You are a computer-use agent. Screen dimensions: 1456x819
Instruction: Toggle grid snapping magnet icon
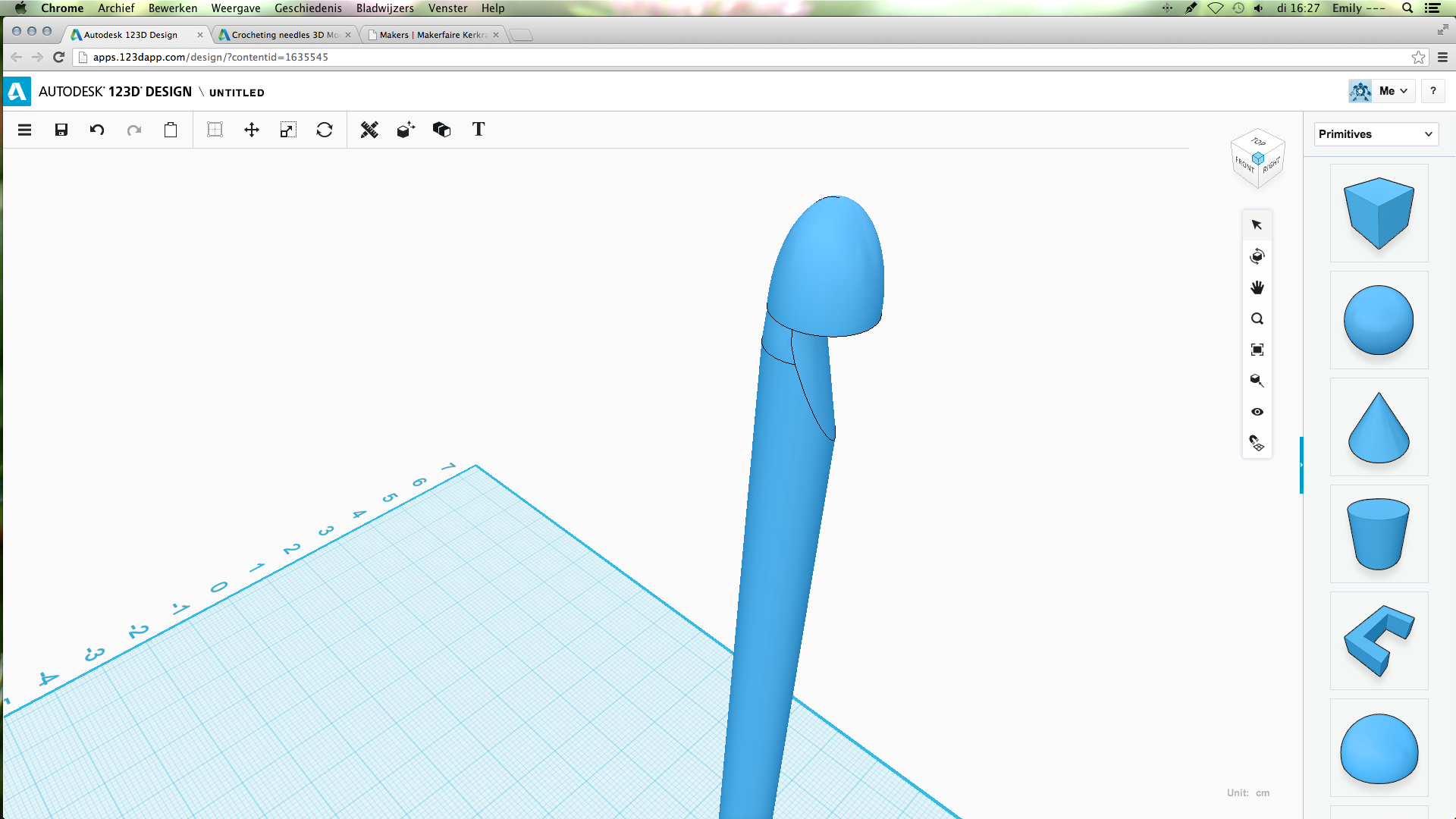(x=1257, y=443)
